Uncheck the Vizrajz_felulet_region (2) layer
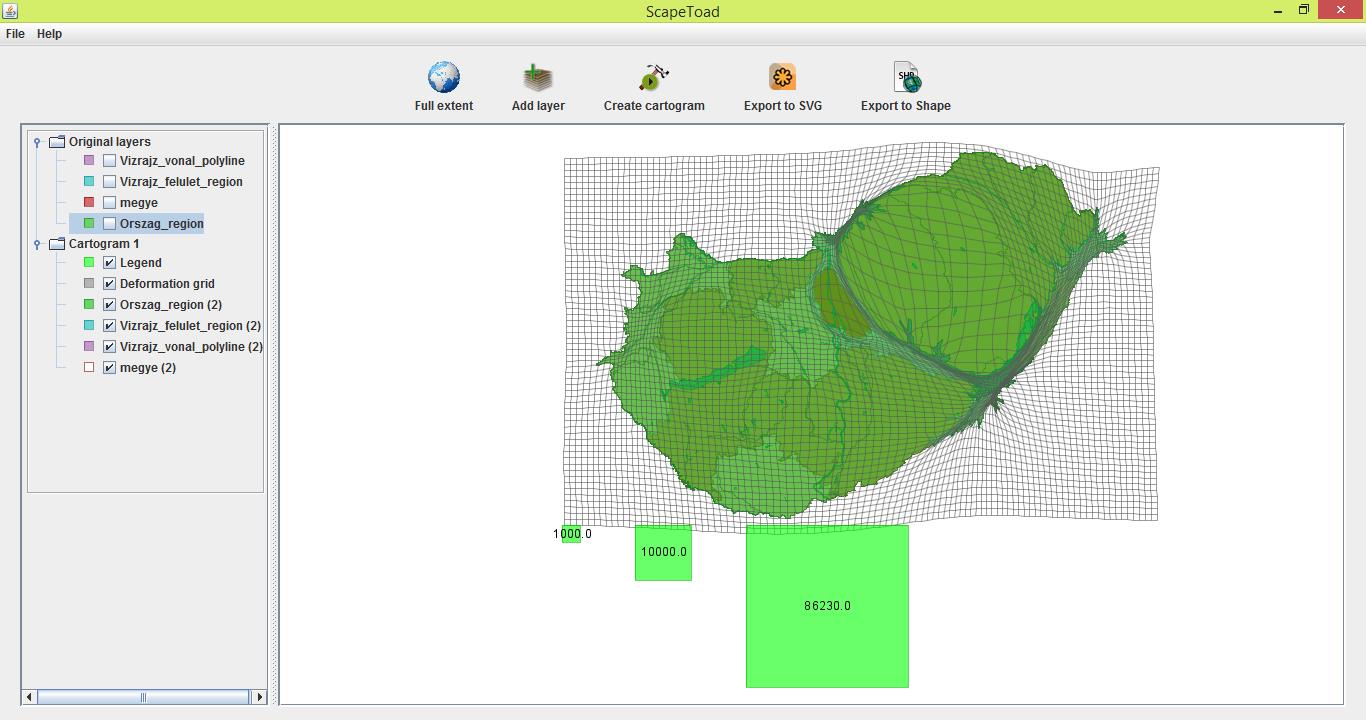This screenshot has width=1366, height=720. tap(110, 326)
